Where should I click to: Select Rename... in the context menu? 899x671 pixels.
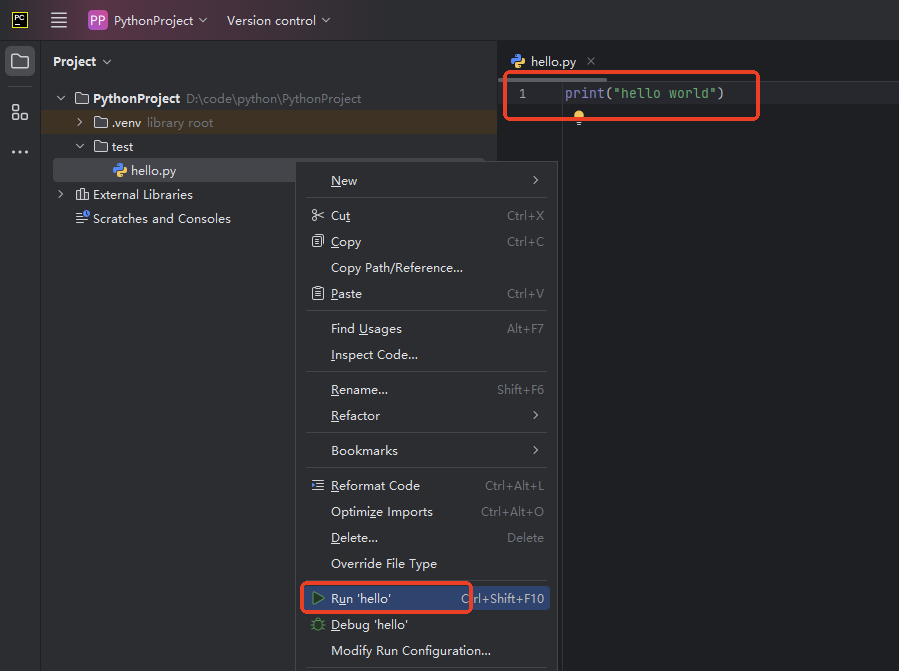pos(359,390)
